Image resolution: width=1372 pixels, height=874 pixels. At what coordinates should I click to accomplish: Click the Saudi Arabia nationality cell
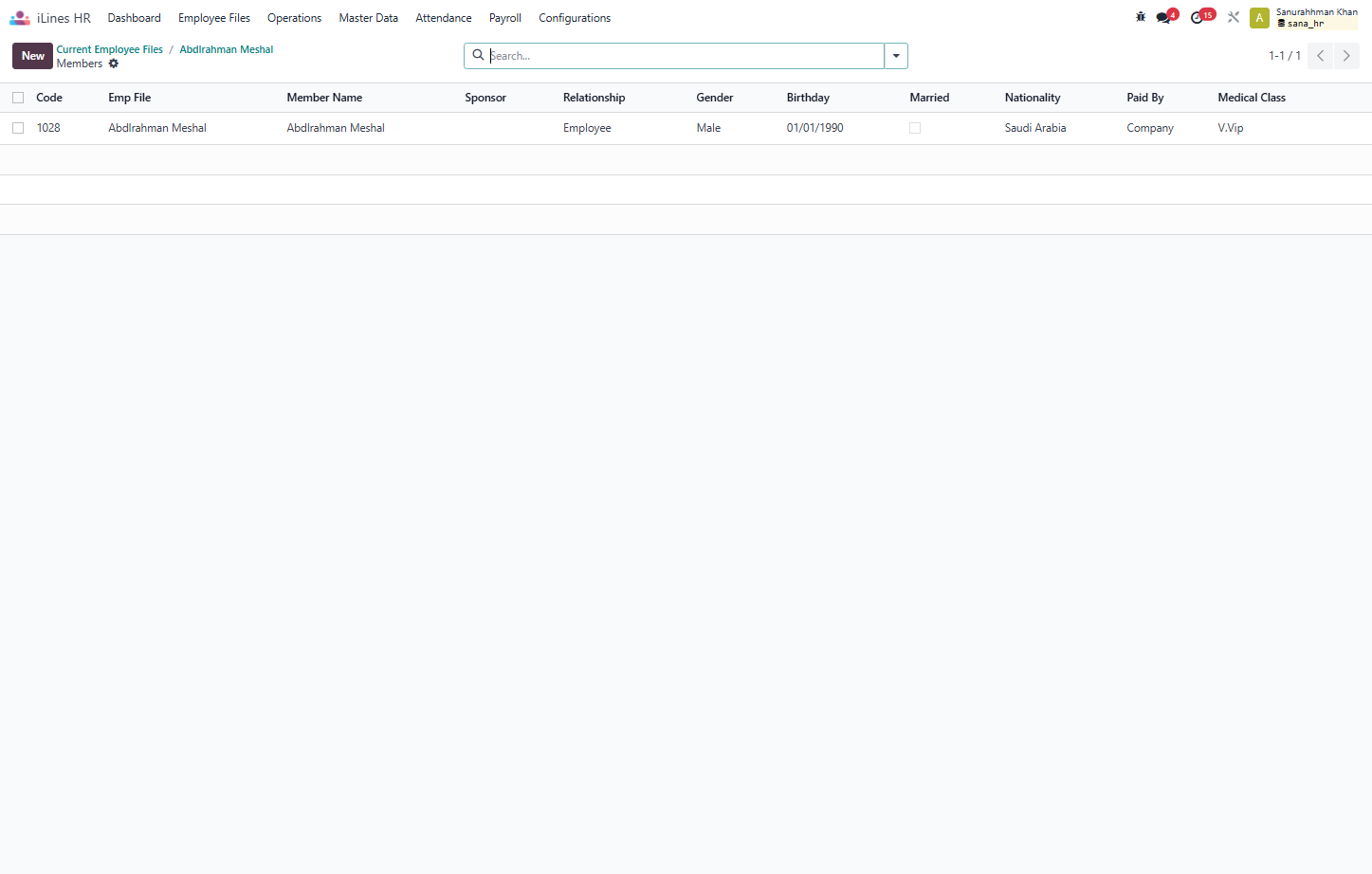point(1035,128)
